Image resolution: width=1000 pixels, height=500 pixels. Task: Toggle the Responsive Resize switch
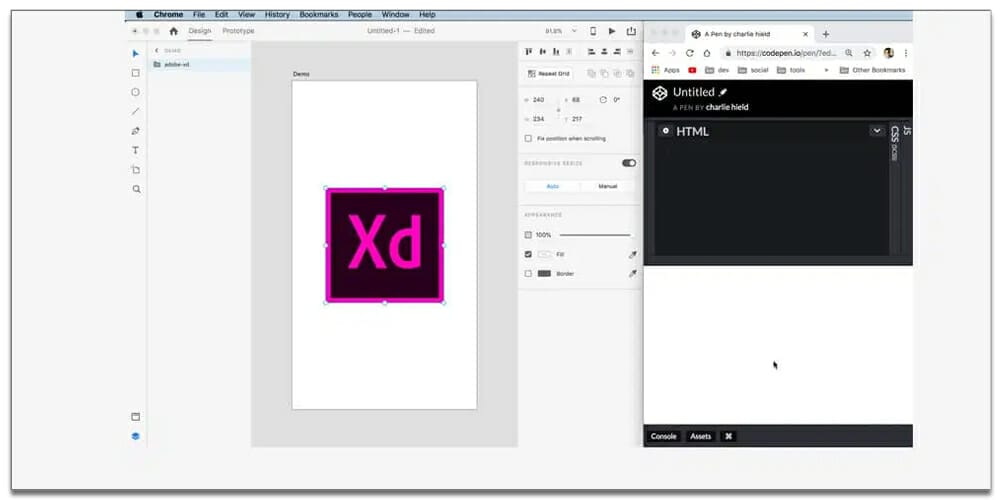point(629,163)
